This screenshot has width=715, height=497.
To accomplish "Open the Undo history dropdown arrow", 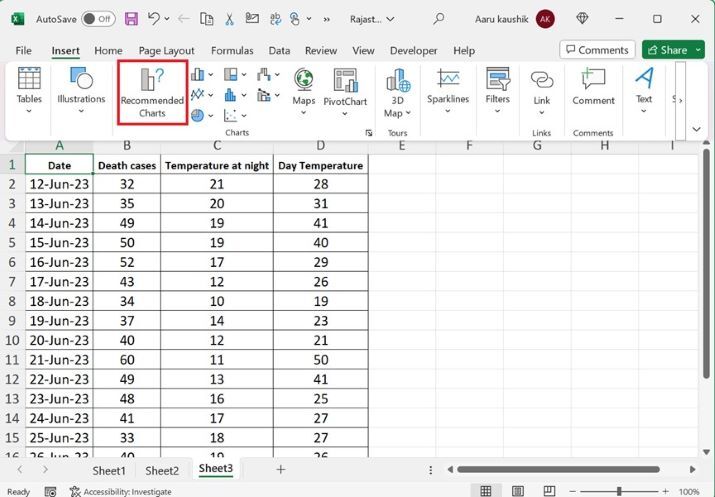I will (x=167, y=19).
